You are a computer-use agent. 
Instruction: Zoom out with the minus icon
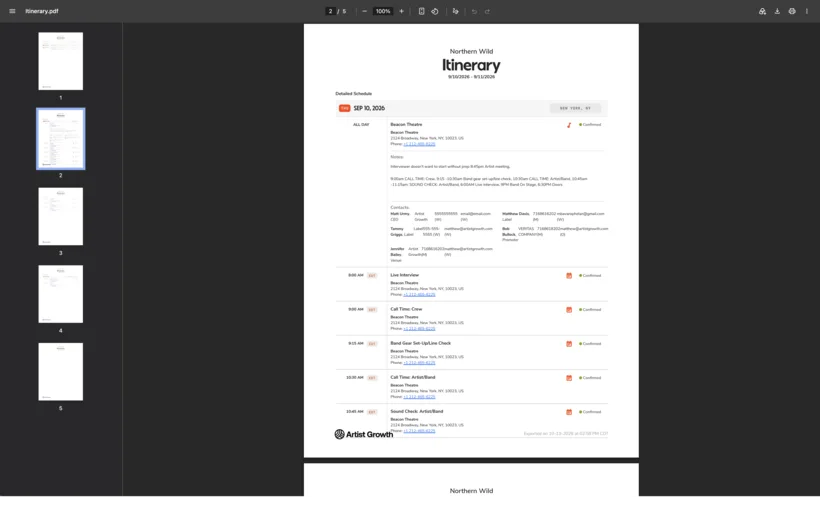coord(365,11)
